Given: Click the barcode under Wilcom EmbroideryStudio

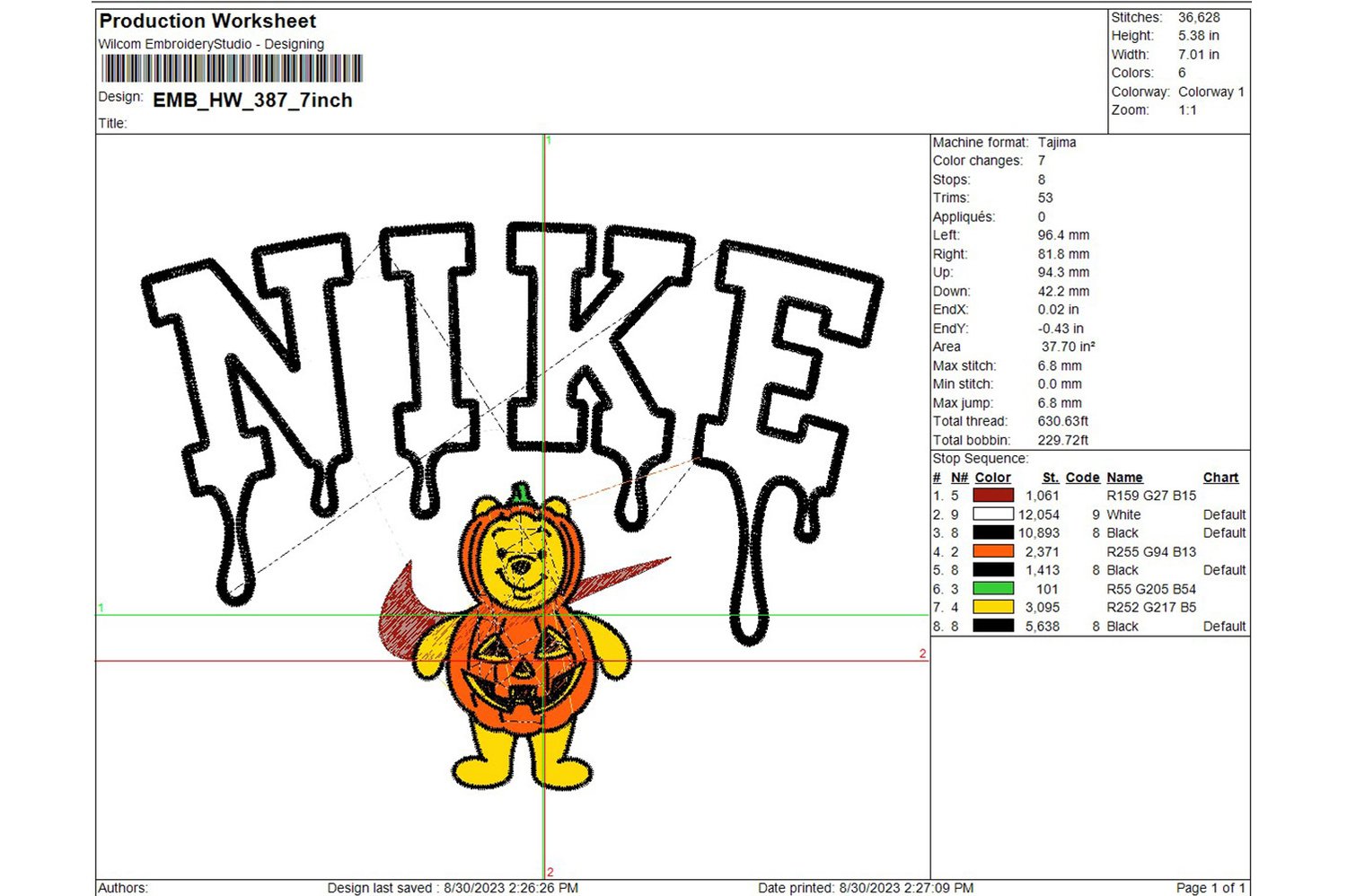Looking at the screenshot, I should 232,69.
